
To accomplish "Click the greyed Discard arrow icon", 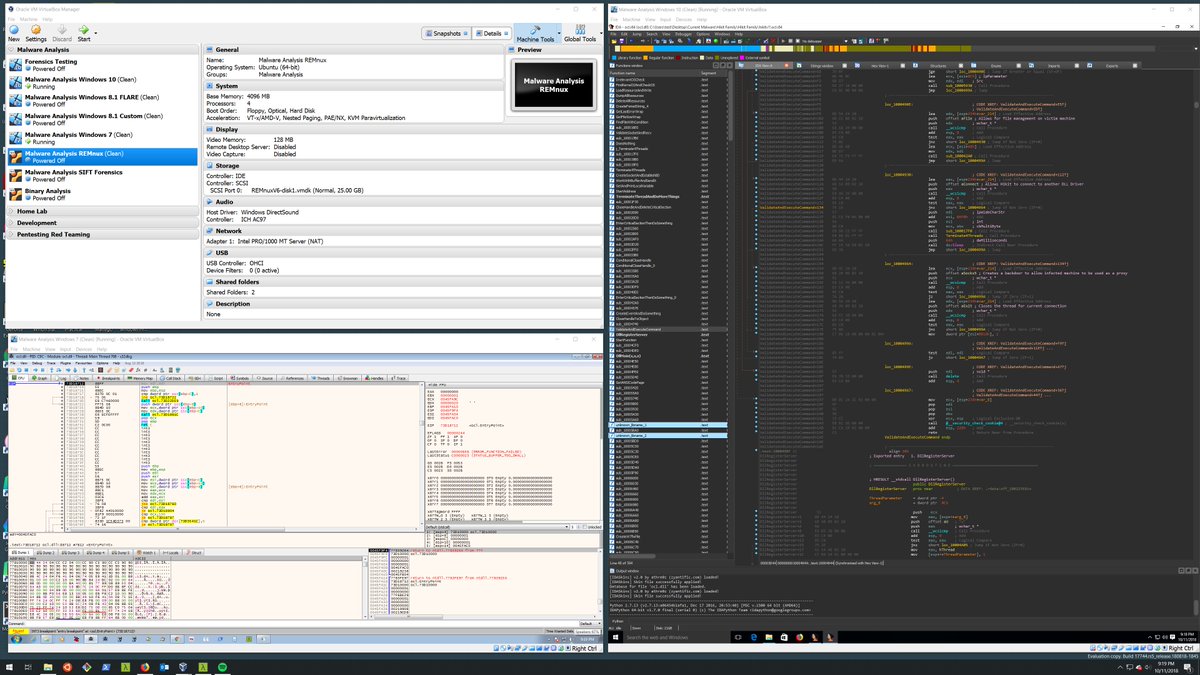I will coord(61,30).
